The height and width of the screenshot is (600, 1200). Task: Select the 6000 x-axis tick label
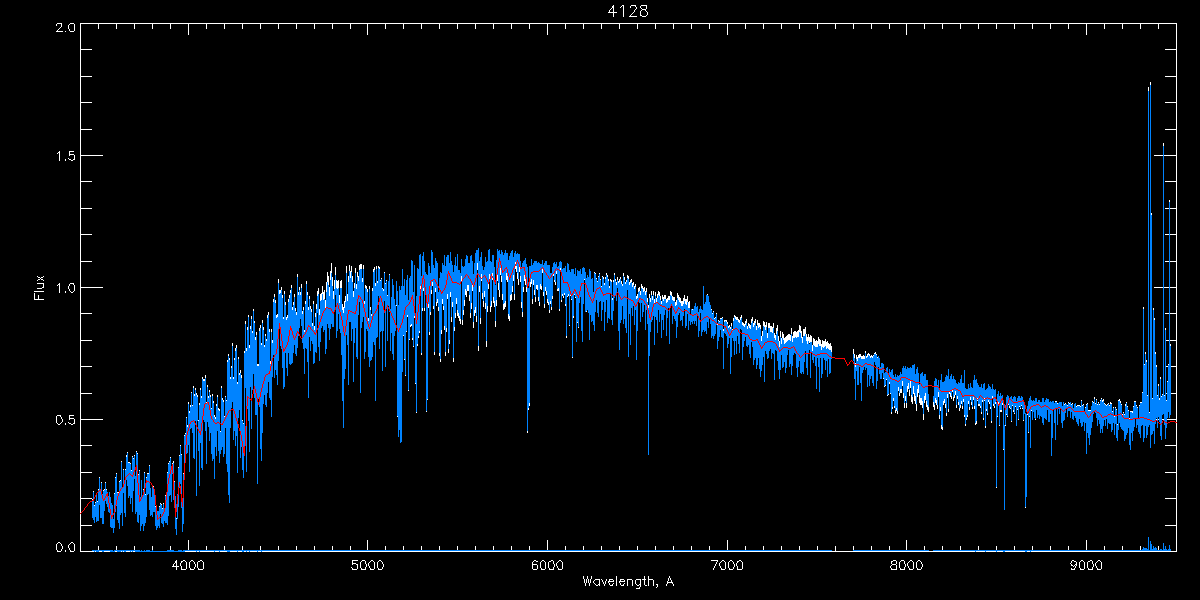[x=547, y=565]
